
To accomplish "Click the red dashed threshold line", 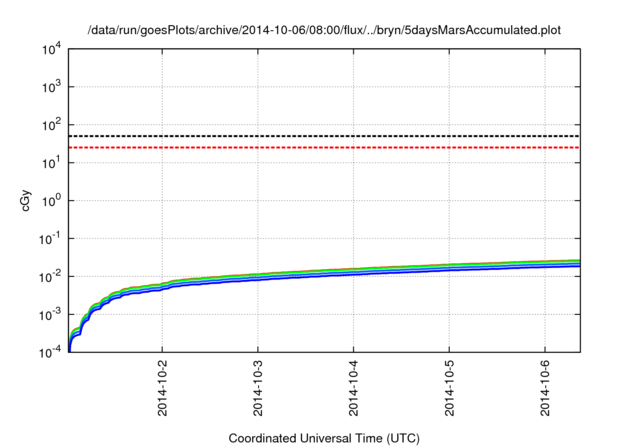I will (324, 147).
